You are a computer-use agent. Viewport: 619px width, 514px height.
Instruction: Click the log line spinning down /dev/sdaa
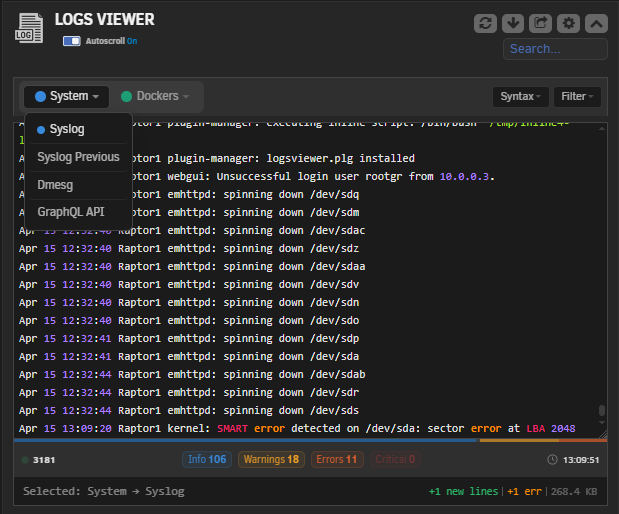pos(192,266)
